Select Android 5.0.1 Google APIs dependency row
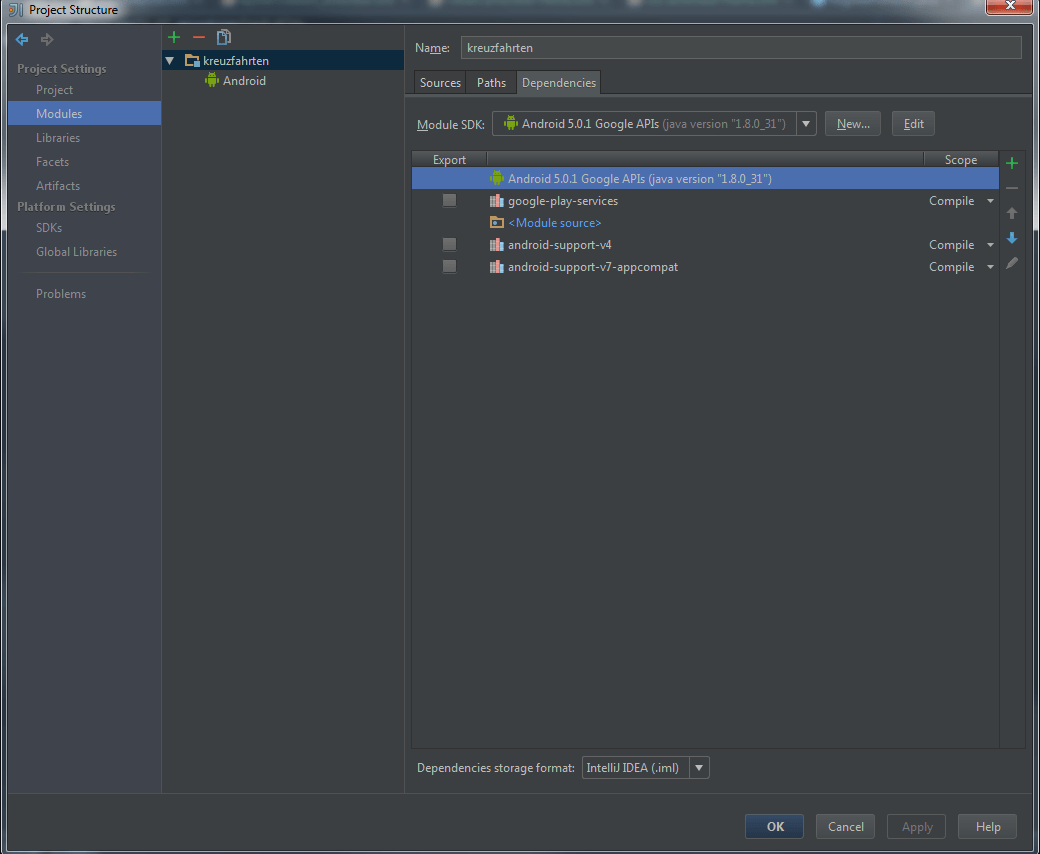The height and width of the screenshot is (854, 1040). pyautogui.click(x=705, y=178)
